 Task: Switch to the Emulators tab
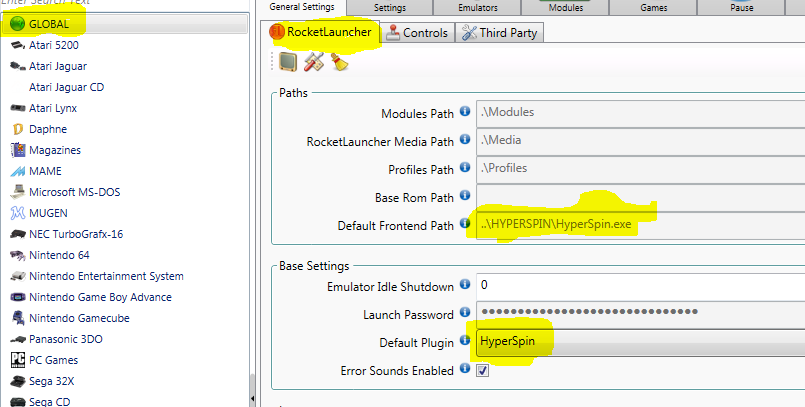[x=480, y=7]
